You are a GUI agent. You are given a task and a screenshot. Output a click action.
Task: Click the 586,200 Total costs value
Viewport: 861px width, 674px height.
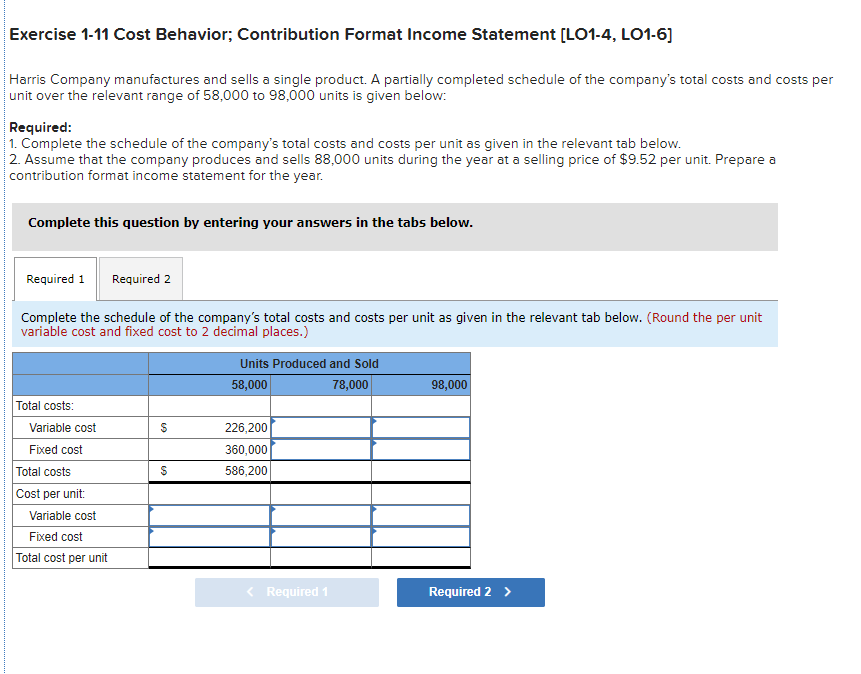[x=237, y=471]
